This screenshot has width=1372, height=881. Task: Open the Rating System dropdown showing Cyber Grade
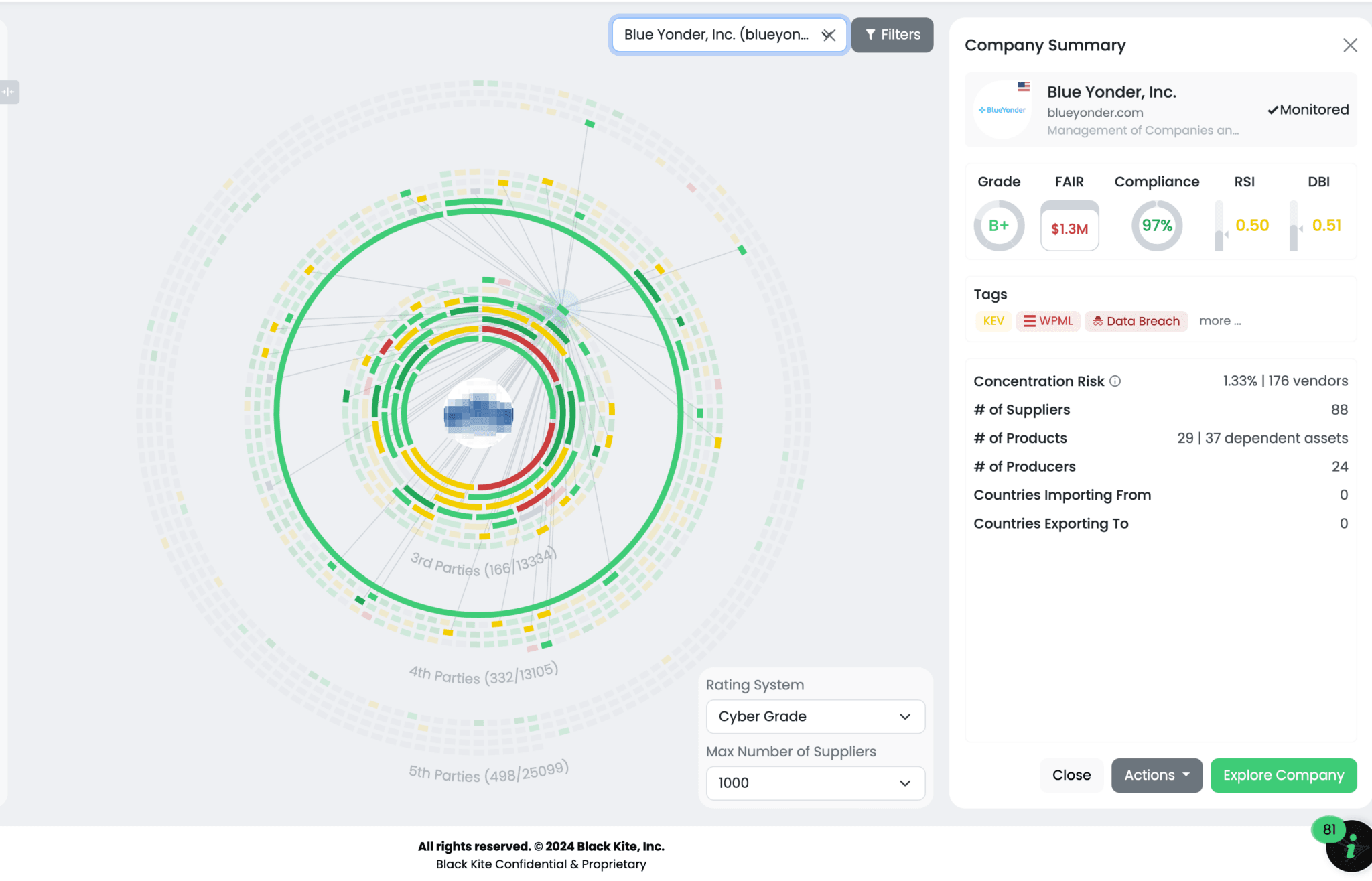point(815,716)
